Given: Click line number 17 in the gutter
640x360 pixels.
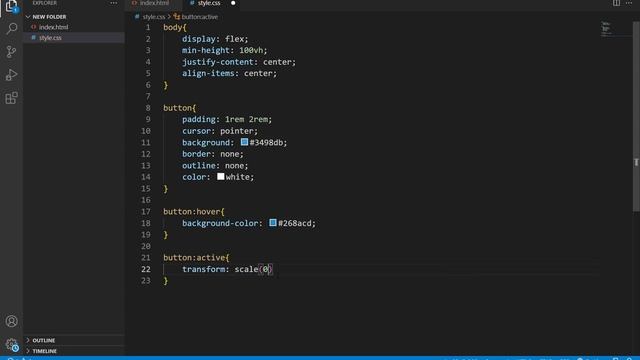Looking at the screenshot, I should point(146,212).
